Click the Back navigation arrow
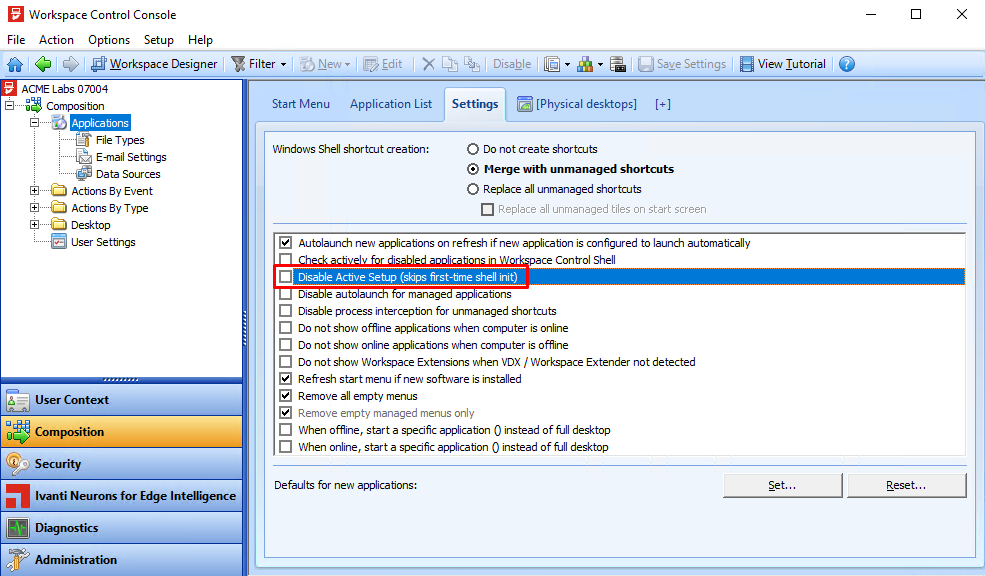Viewport: 985px width, 576px height. (x=42, y=63)
